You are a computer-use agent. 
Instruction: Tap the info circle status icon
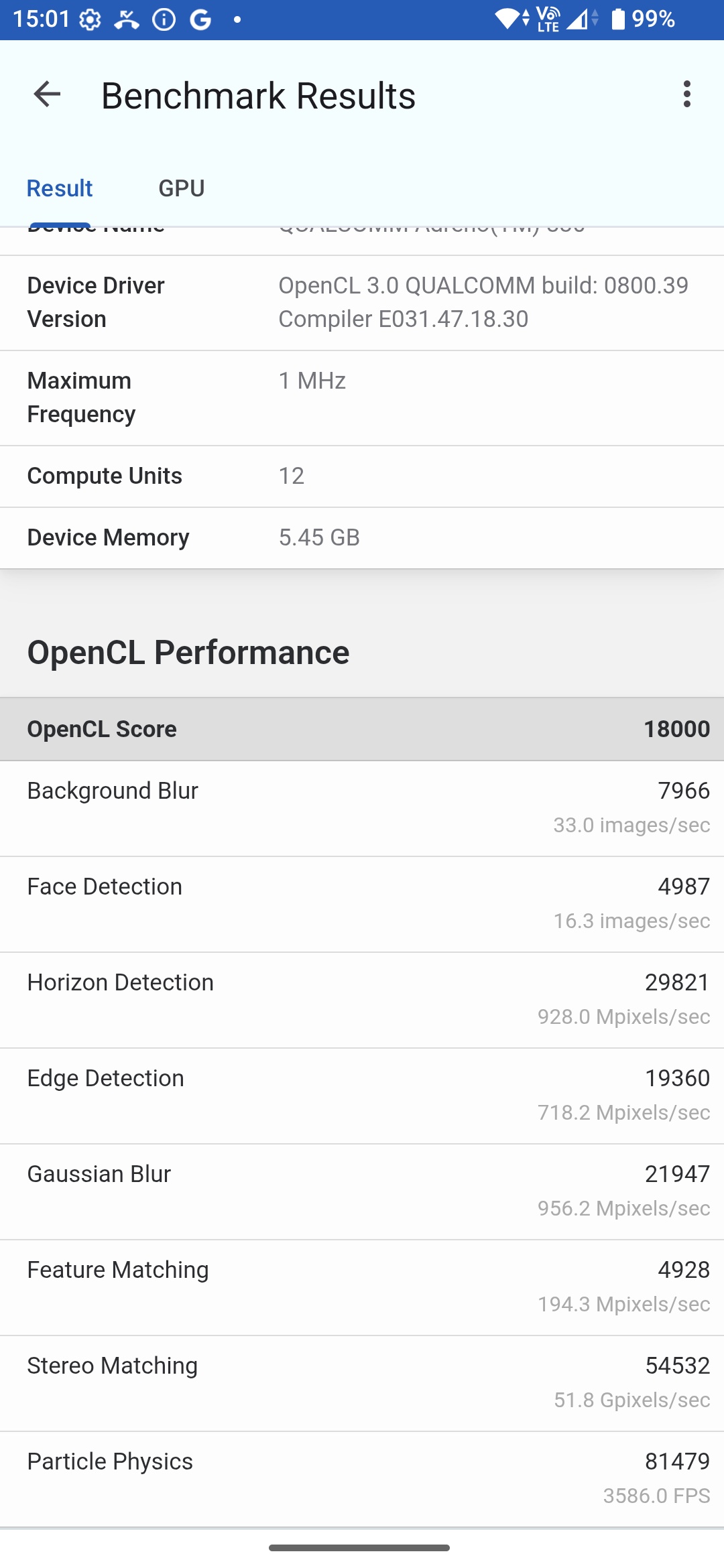pyautogui.click(x=164, y=19)
